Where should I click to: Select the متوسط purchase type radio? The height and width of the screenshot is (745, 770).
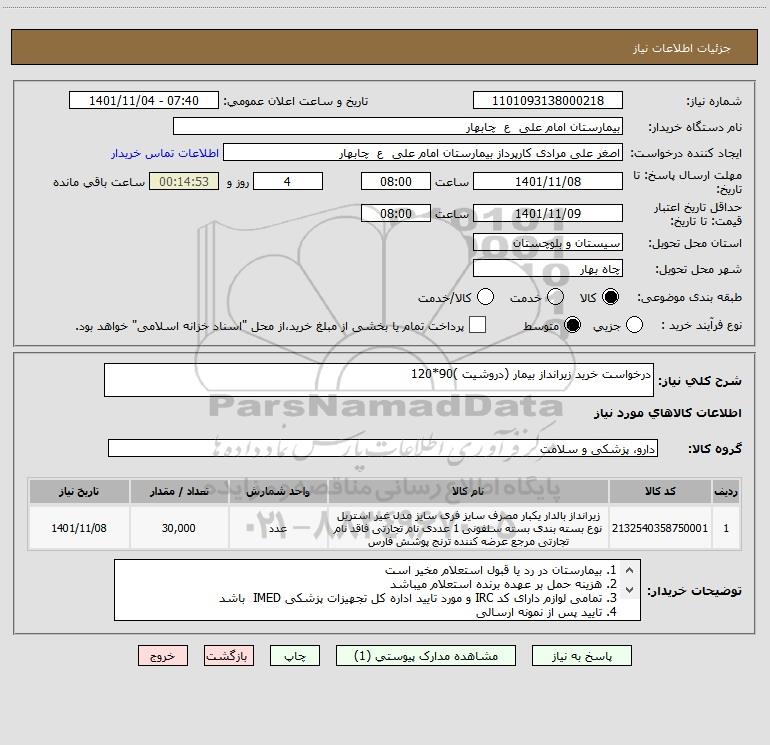(572, 325)
